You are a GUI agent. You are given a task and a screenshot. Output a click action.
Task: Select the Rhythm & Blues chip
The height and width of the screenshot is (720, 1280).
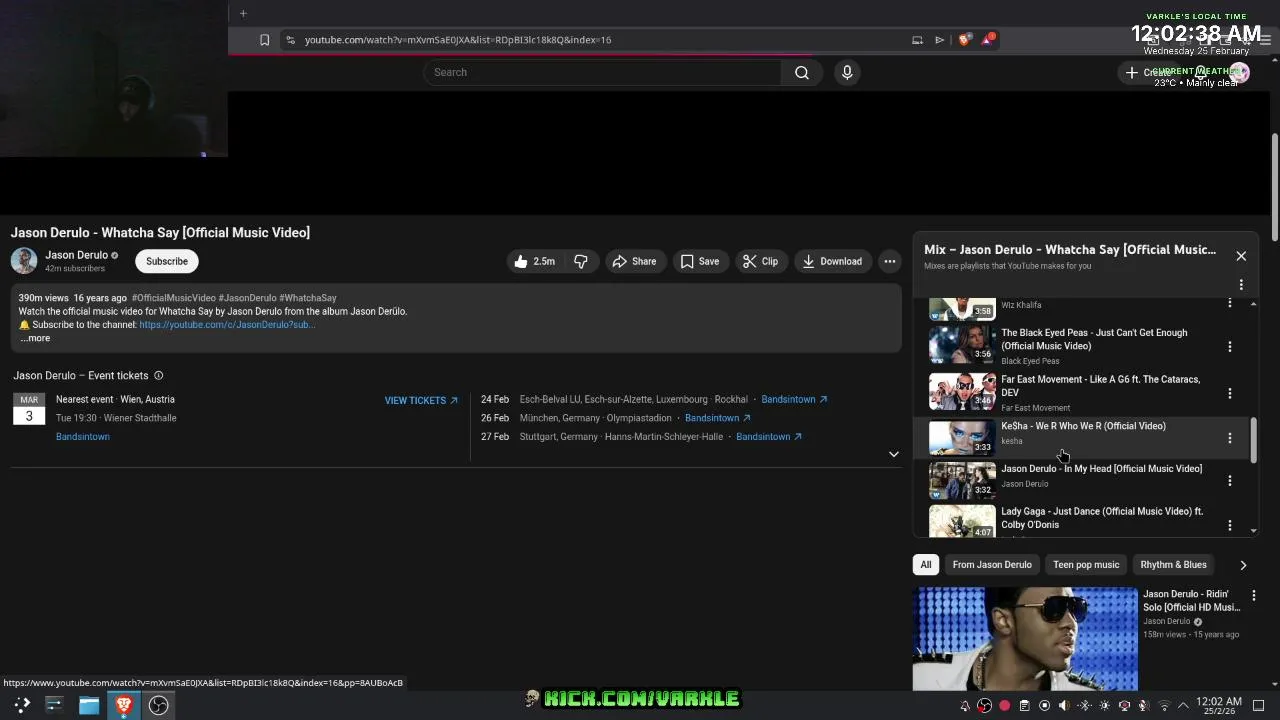coord(1173,565)
